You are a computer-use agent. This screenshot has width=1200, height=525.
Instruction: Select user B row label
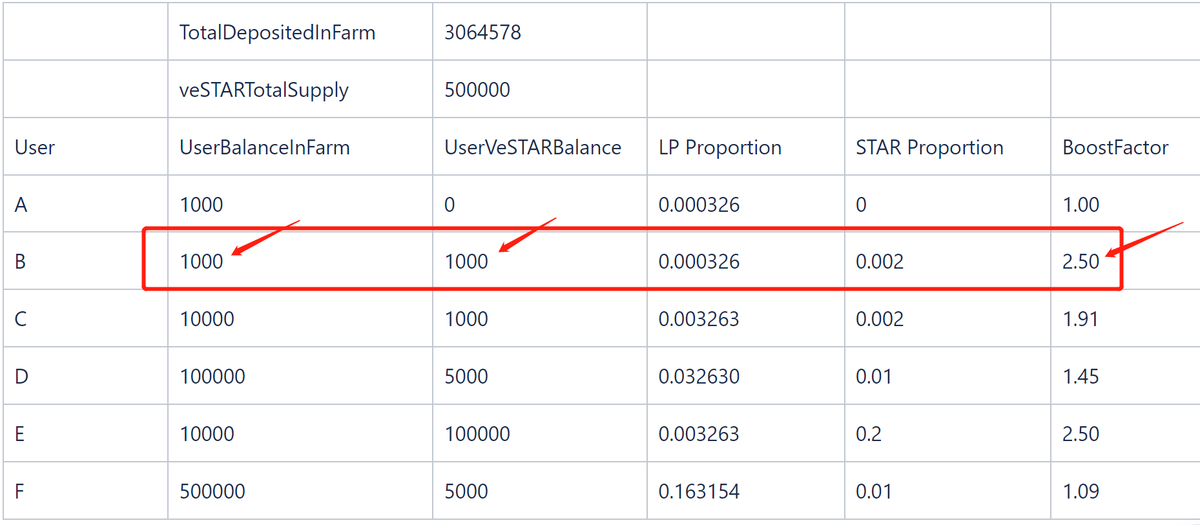[21, 262]
